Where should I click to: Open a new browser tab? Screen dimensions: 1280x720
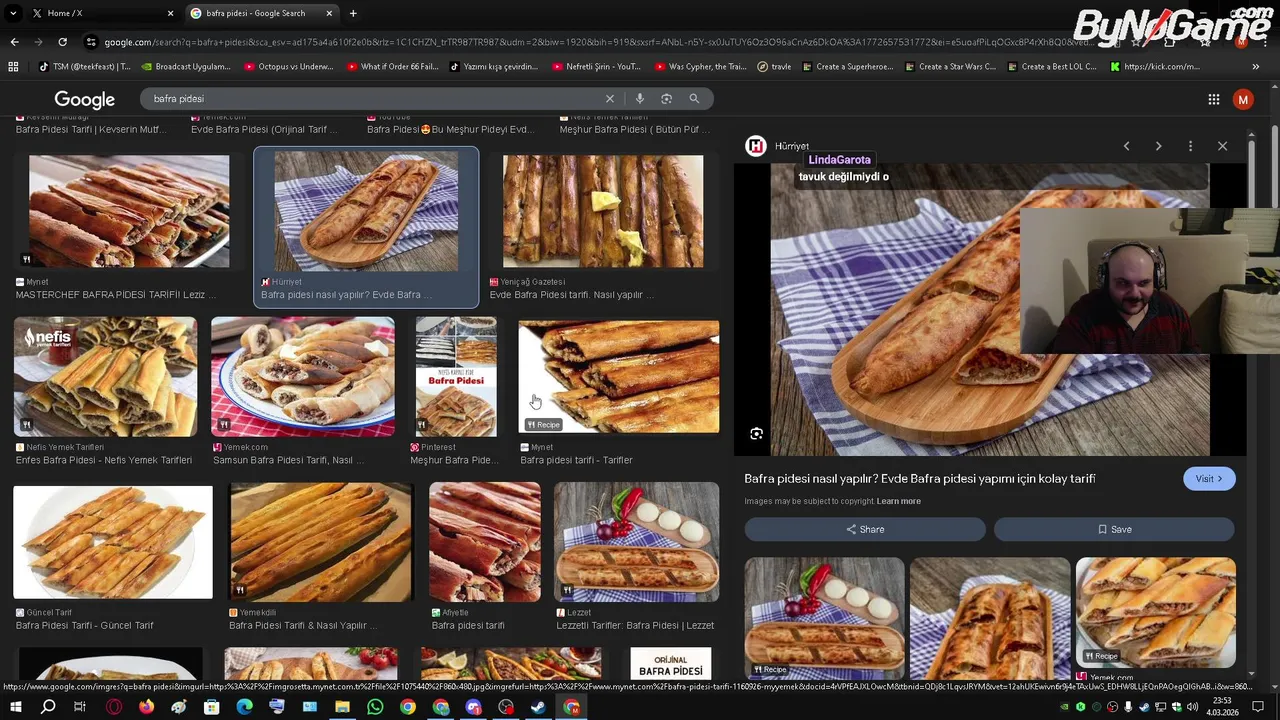point(353,13)
